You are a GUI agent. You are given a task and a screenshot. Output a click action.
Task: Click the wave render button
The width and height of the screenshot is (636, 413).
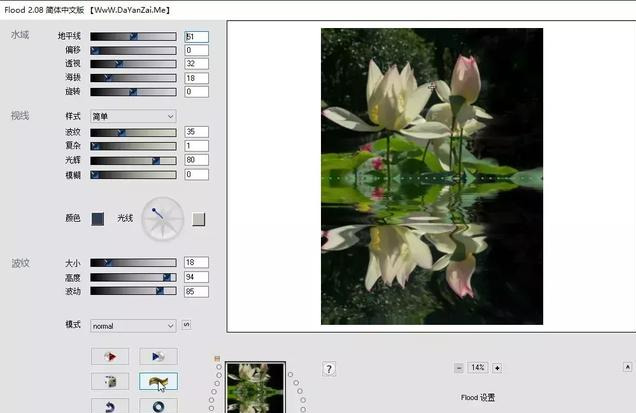[x=158, y=381]
